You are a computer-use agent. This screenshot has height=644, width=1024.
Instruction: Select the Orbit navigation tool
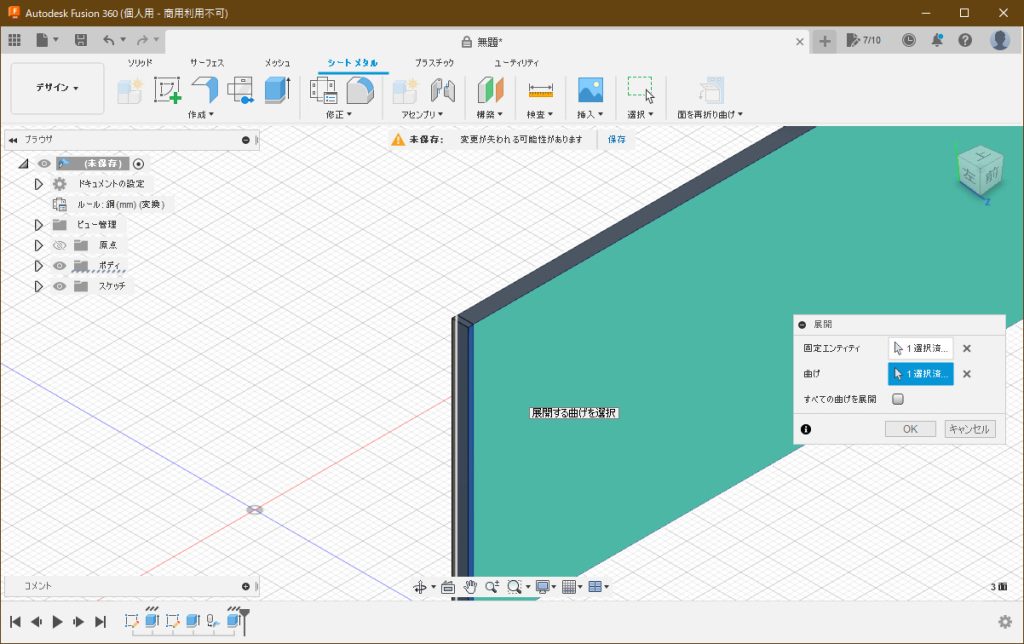coord(420,587)
